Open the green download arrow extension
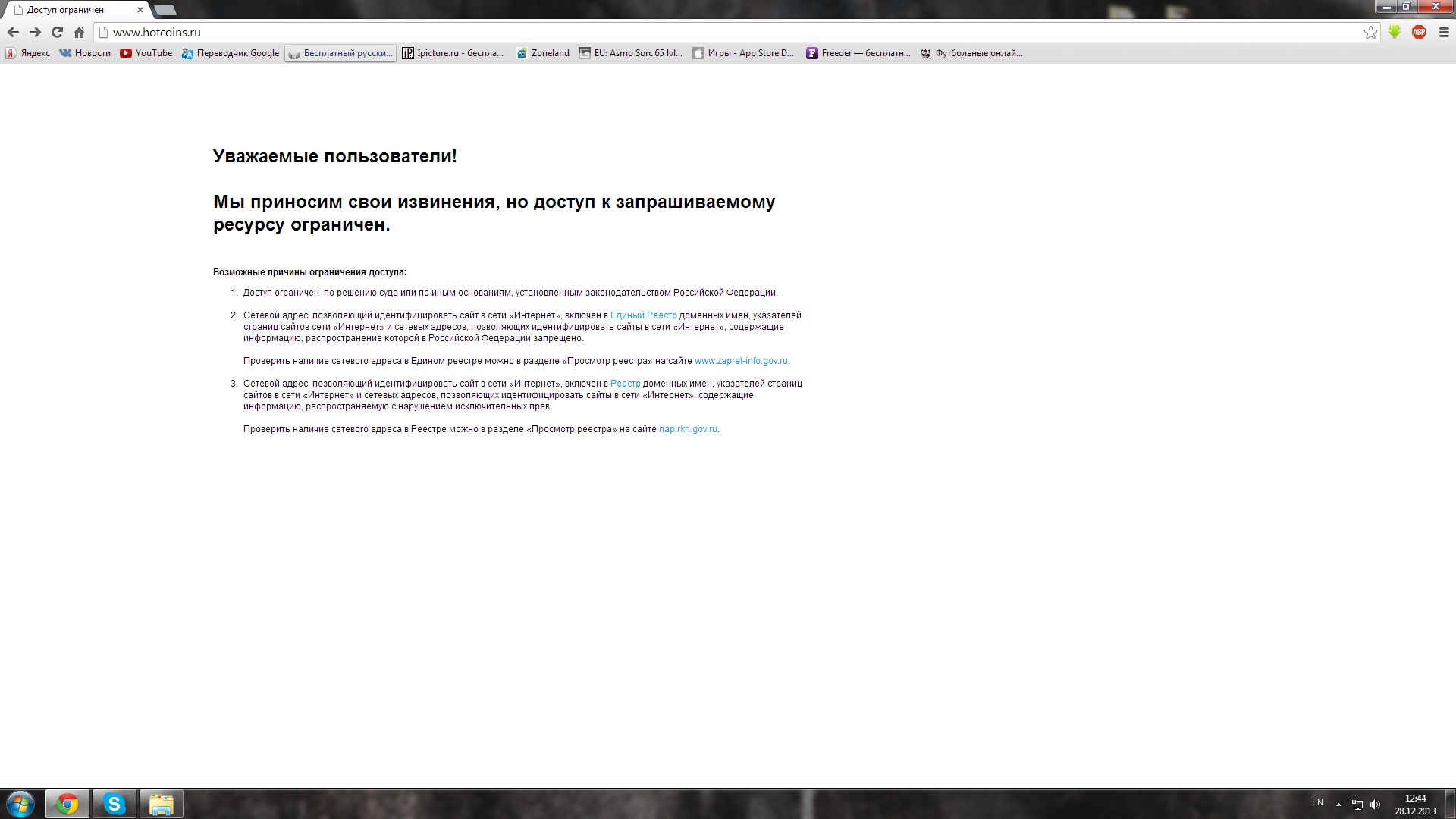The width and height of the screenshot is (1456, 819). coord(1395,32)
